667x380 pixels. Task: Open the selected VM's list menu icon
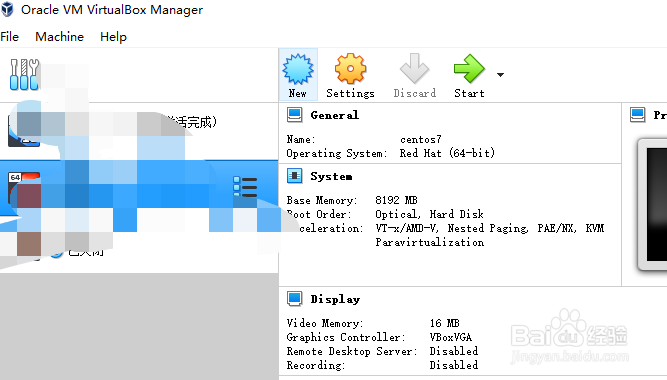click(245, 187)
